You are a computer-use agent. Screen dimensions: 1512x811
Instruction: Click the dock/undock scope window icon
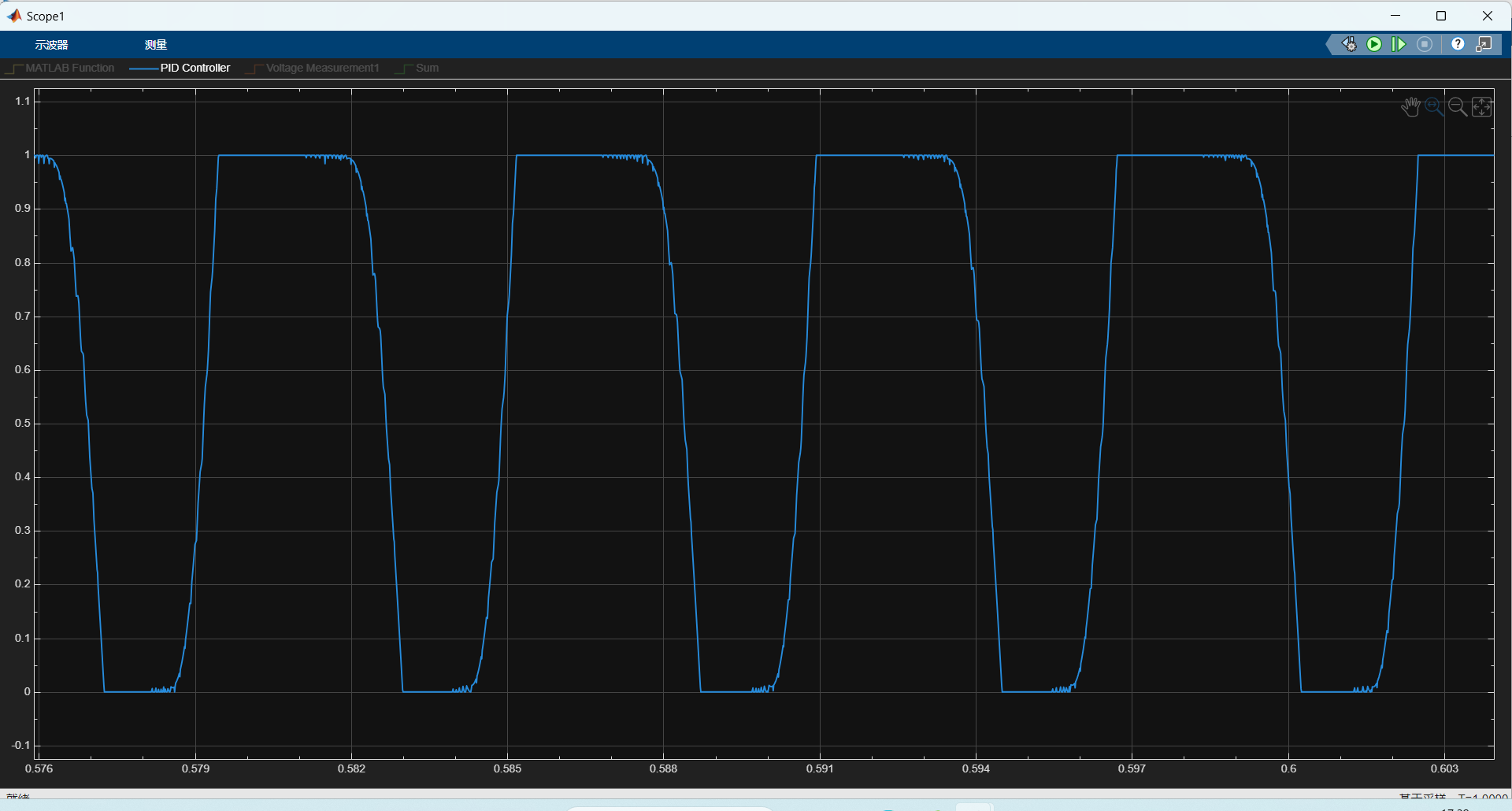tap(1484, 44)
